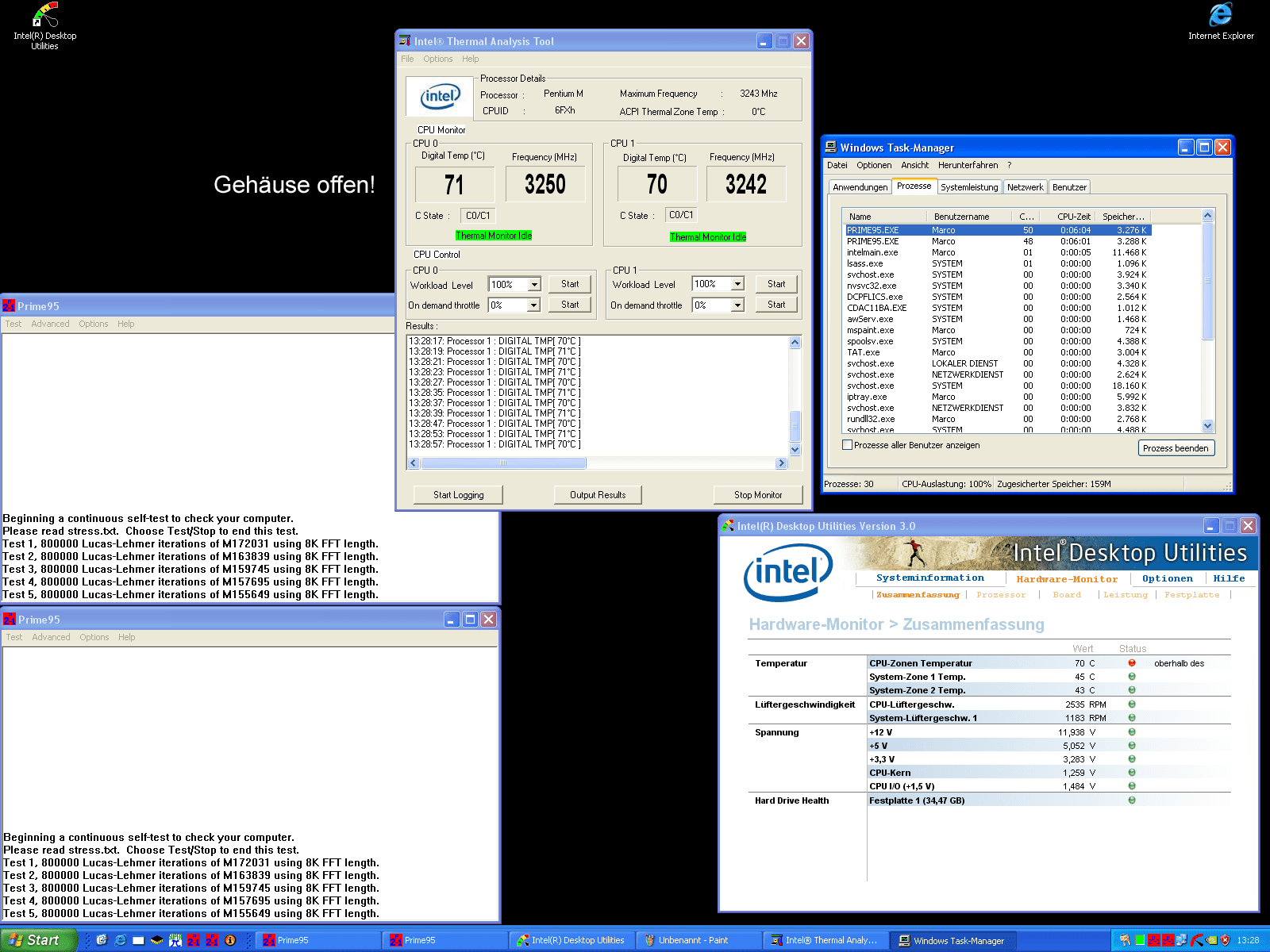
Task: Switch to Netzwerk tab in Task-Manager
Action: 1025,187
